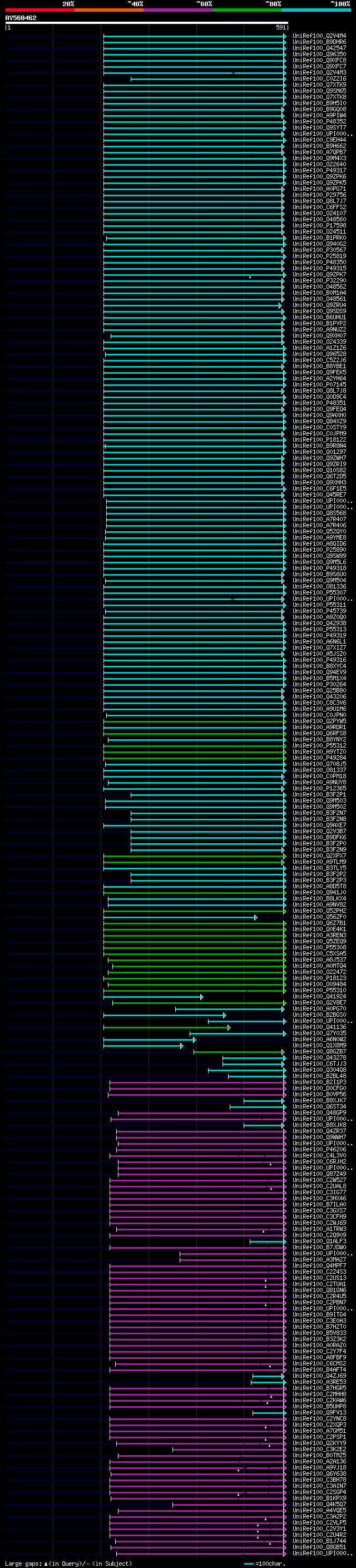Click UniRef100_Q9ZRU4 hit label

[x=319, y=305]
